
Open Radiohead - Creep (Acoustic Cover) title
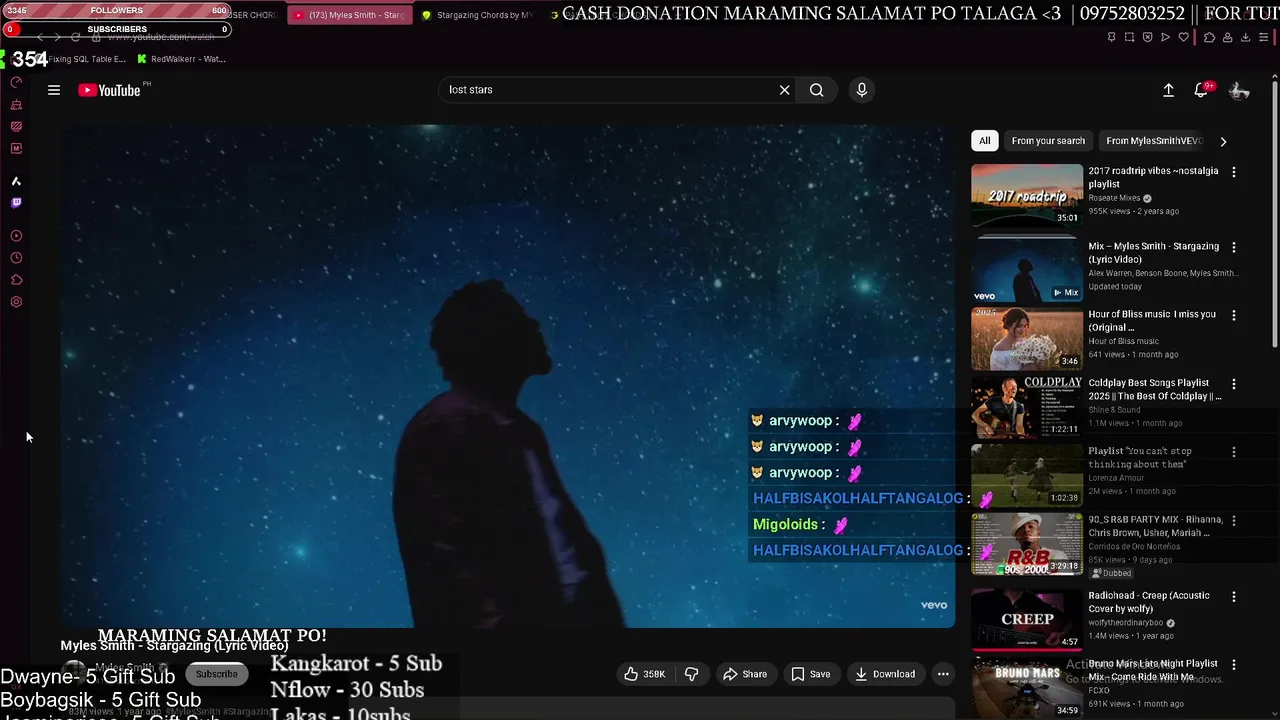click(1149, 602)
